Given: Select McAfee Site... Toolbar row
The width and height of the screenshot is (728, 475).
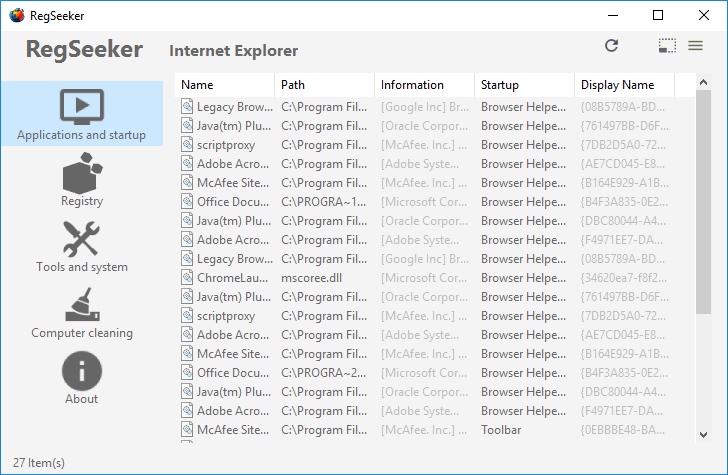Looking at the screenshot, I should tap(435, 430).
